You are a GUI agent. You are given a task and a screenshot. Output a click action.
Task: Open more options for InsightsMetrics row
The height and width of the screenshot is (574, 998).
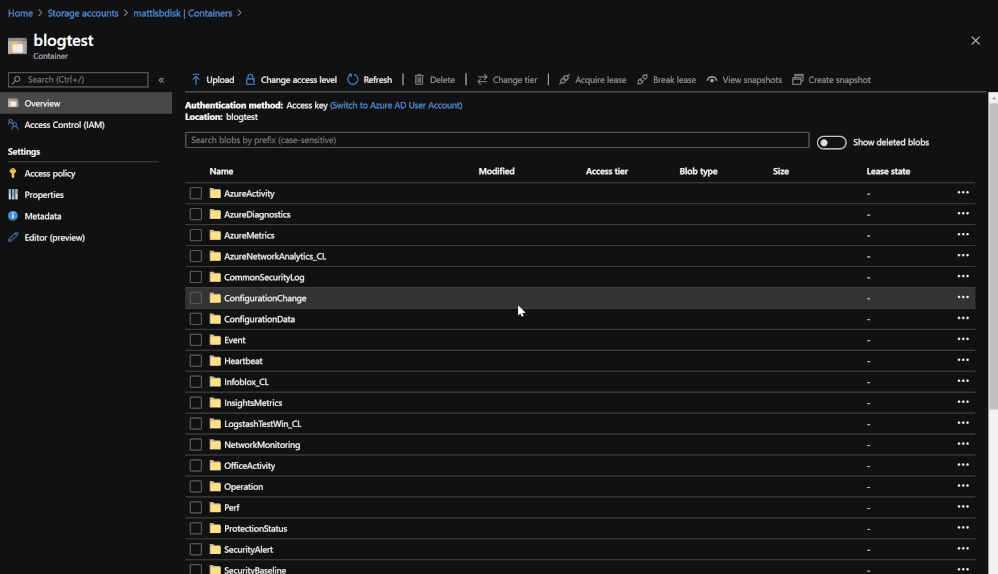click(x=963, y=402)
